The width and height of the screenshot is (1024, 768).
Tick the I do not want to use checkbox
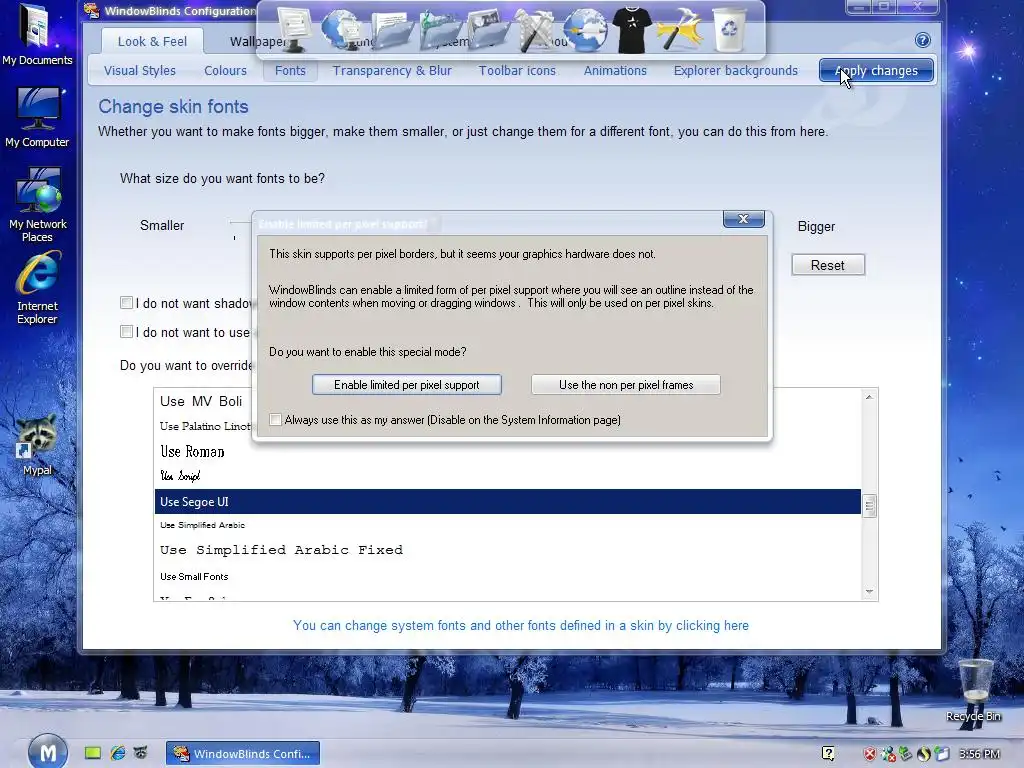point(127,332)
